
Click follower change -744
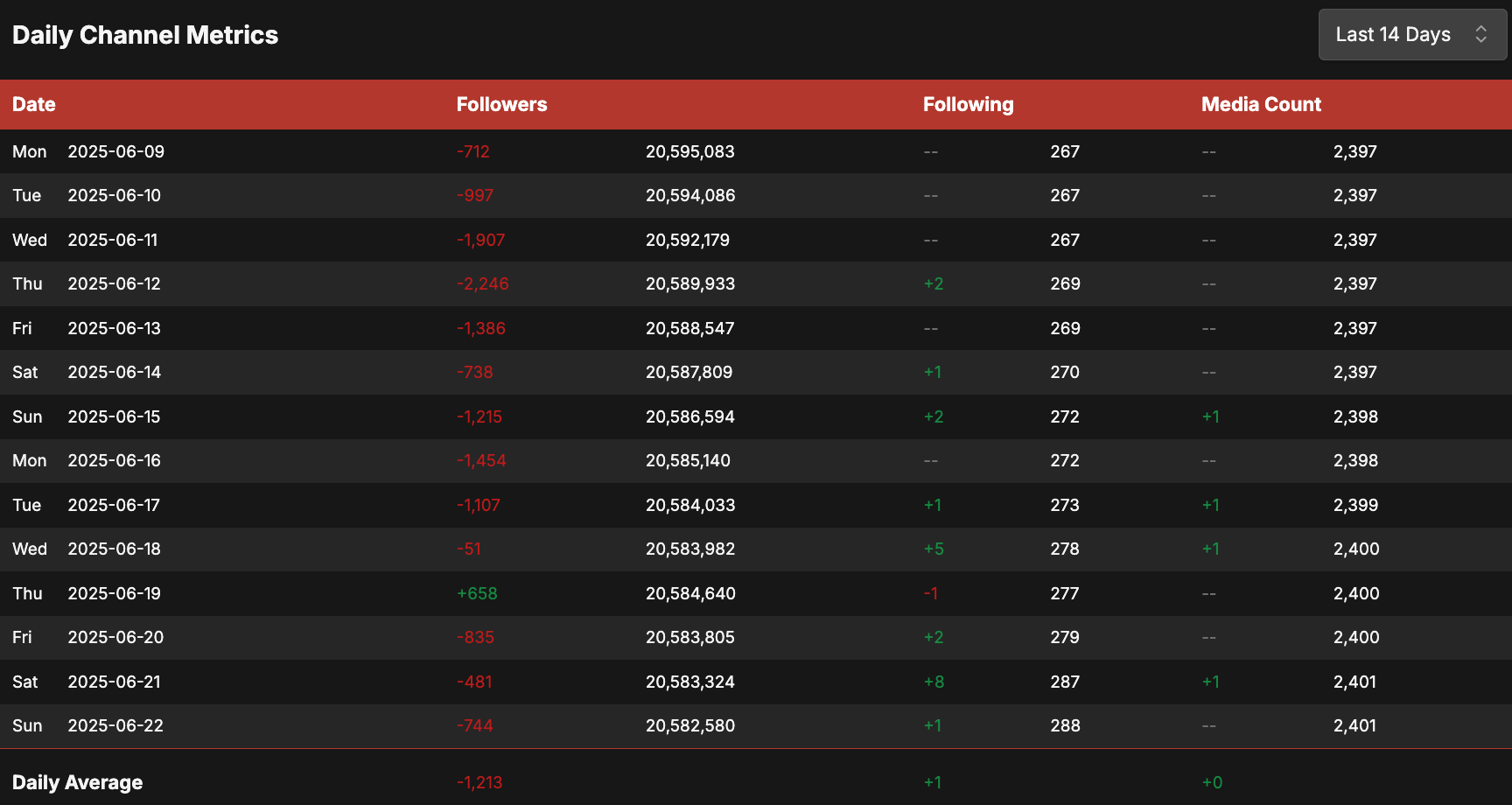[475, 726]
